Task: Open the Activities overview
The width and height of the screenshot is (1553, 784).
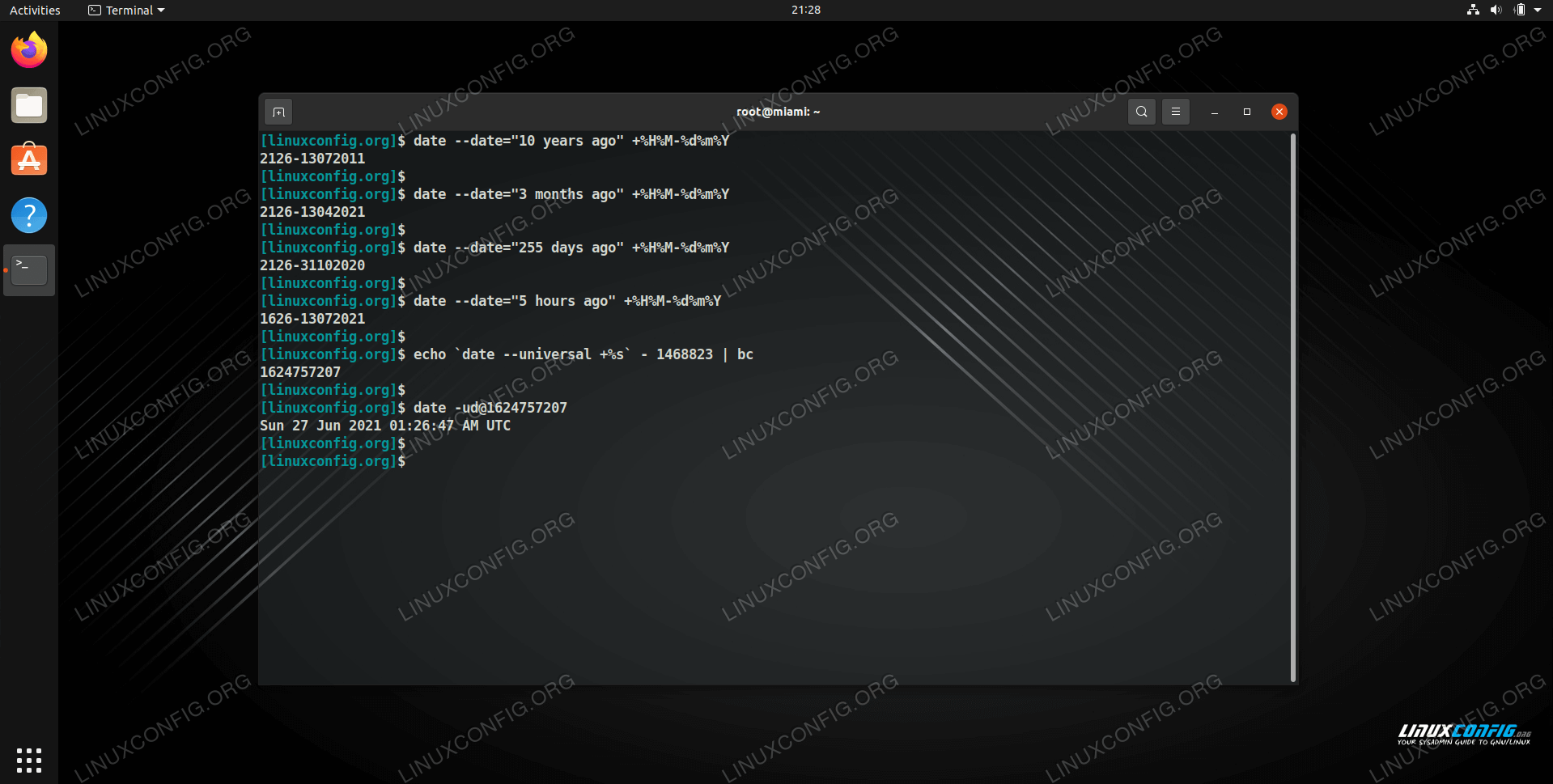Action: [x=35, y=10]
